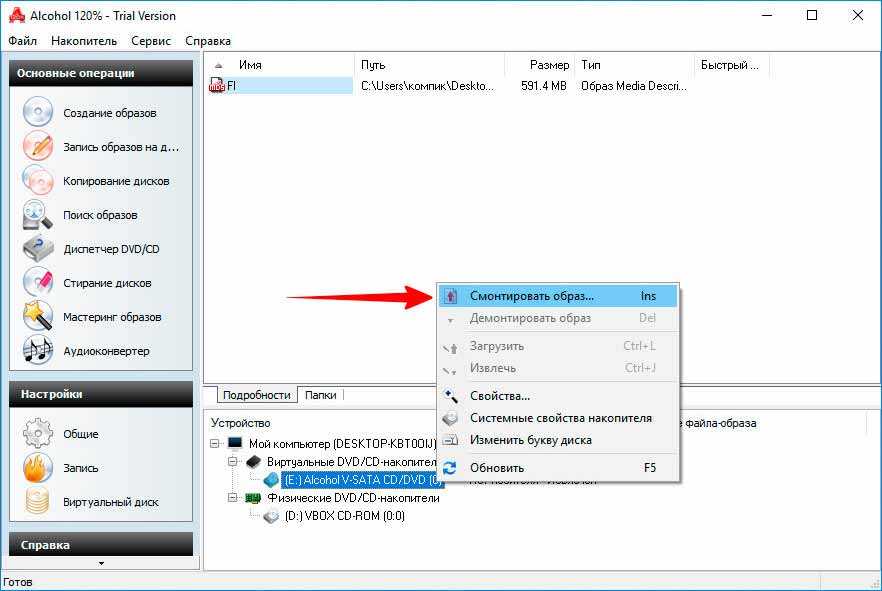
Task: Click the Поиск образов magnifier icon
Action: [x=38, y=215]
